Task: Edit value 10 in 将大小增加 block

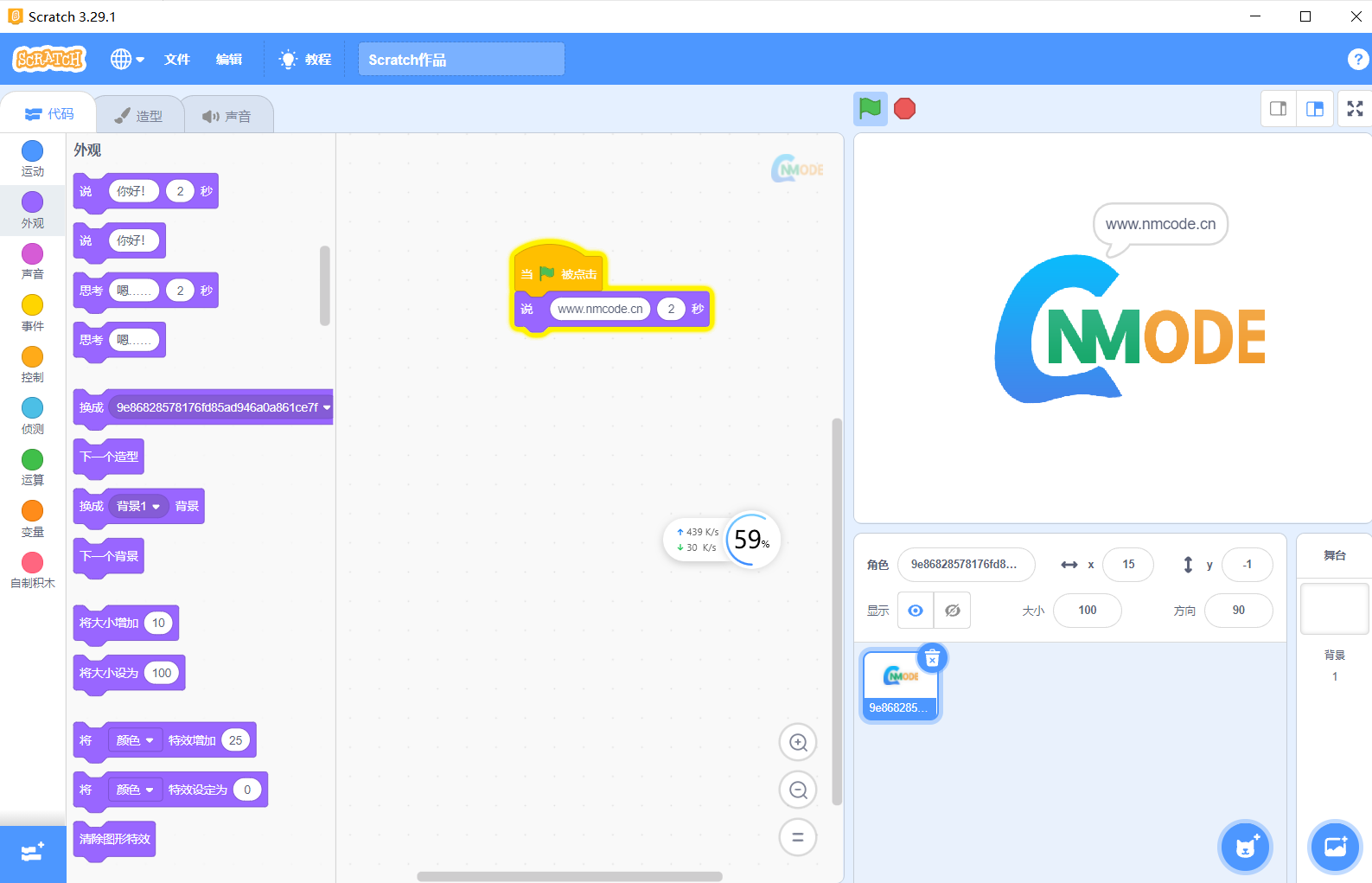Action: [158, 623]
